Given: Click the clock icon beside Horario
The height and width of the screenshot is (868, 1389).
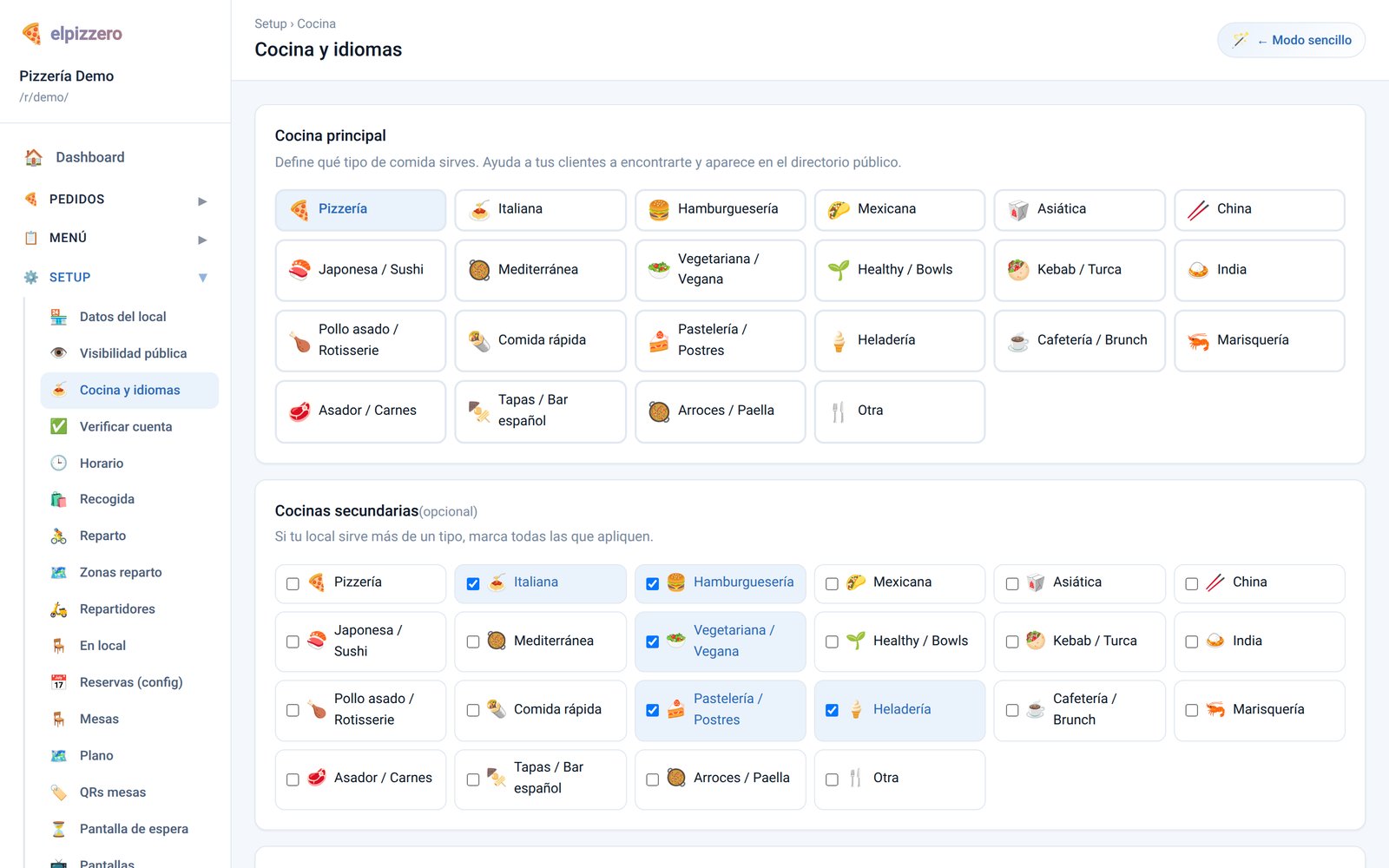Looking at the screenshot, I should click(x=59, y=463).
